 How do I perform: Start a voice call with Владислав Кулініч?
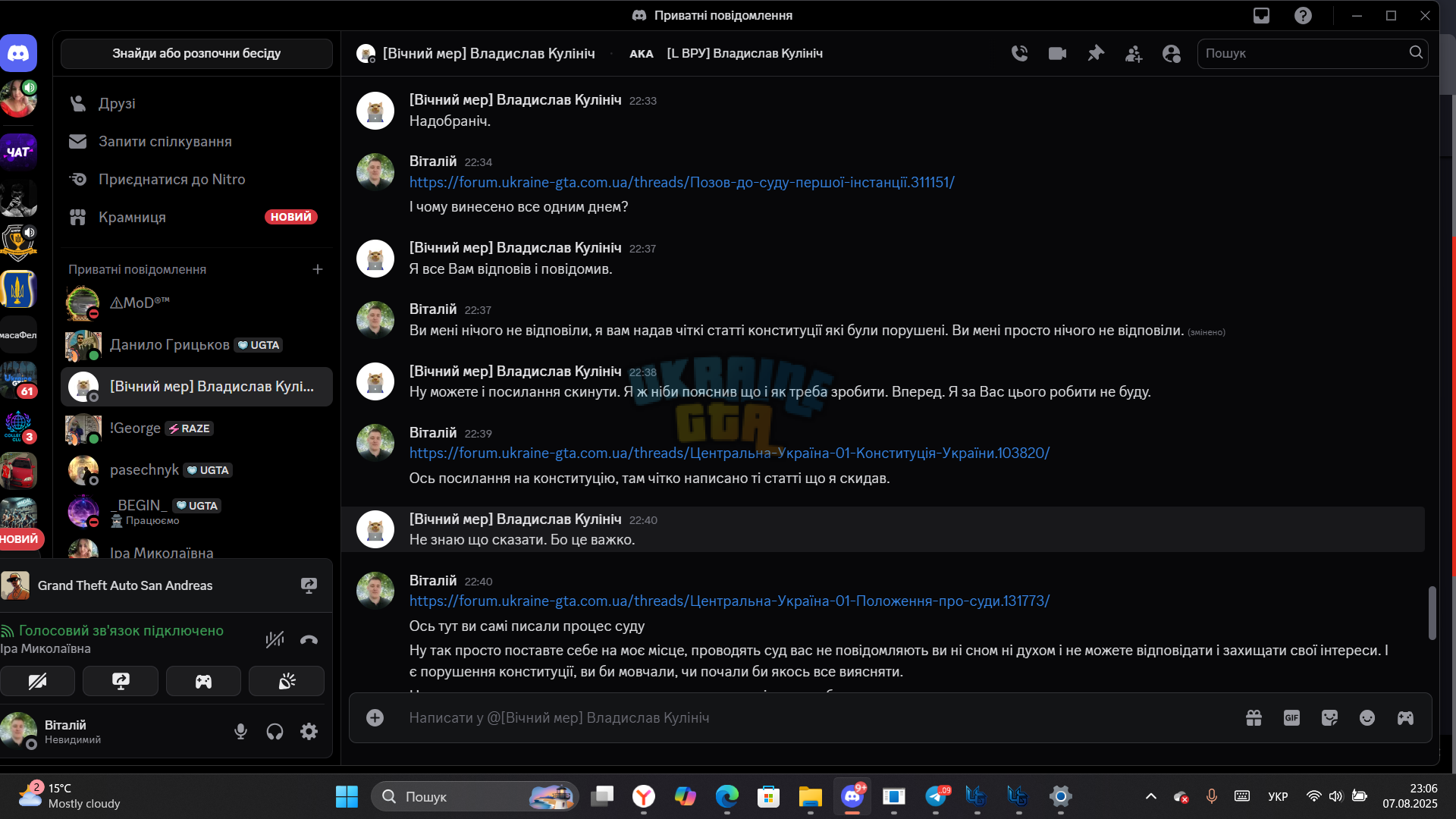[x=1019, y=53]
